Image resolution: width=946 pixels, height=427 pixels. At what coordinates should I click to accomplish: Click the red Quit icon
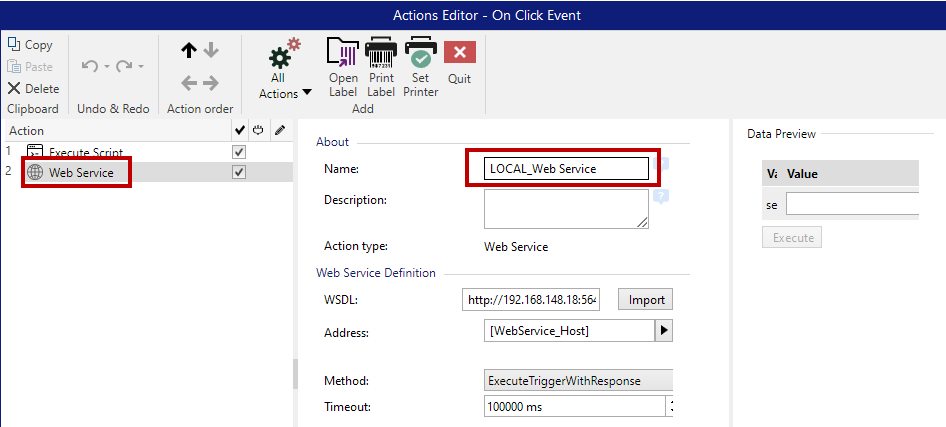460,53
